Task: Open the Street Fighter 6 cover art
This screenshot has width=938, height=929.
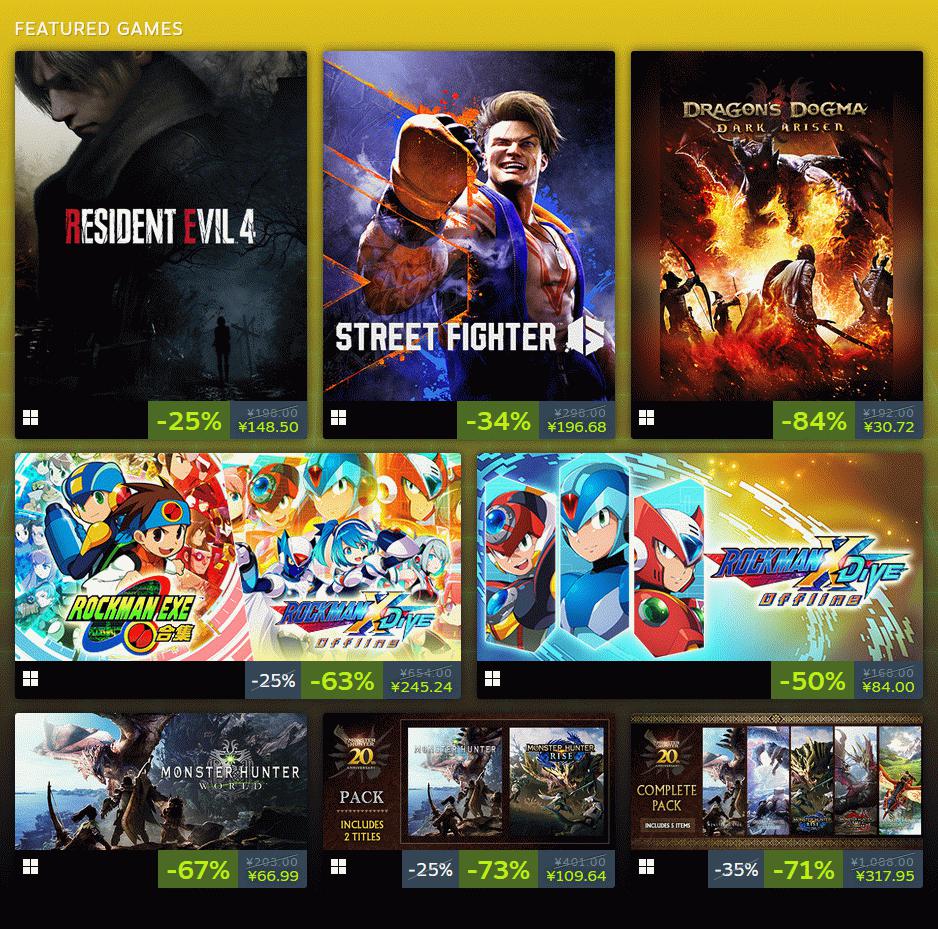Action: pos(469,226)
